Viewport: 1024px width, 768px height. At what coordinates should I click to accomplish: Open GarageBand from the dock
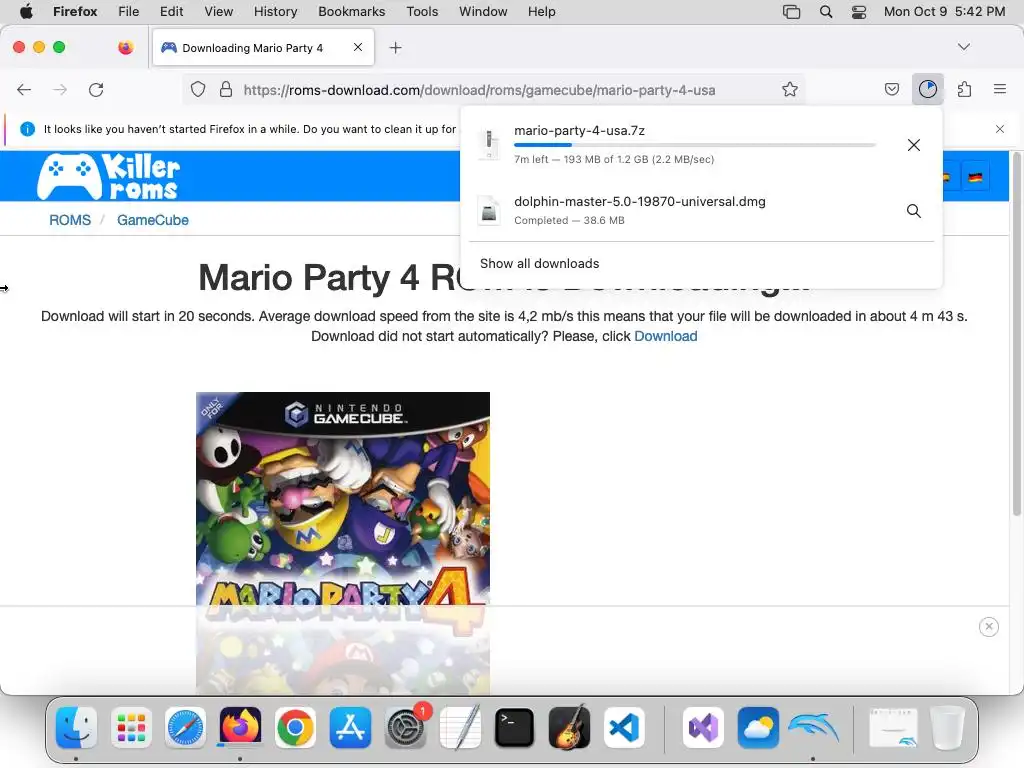569,727
